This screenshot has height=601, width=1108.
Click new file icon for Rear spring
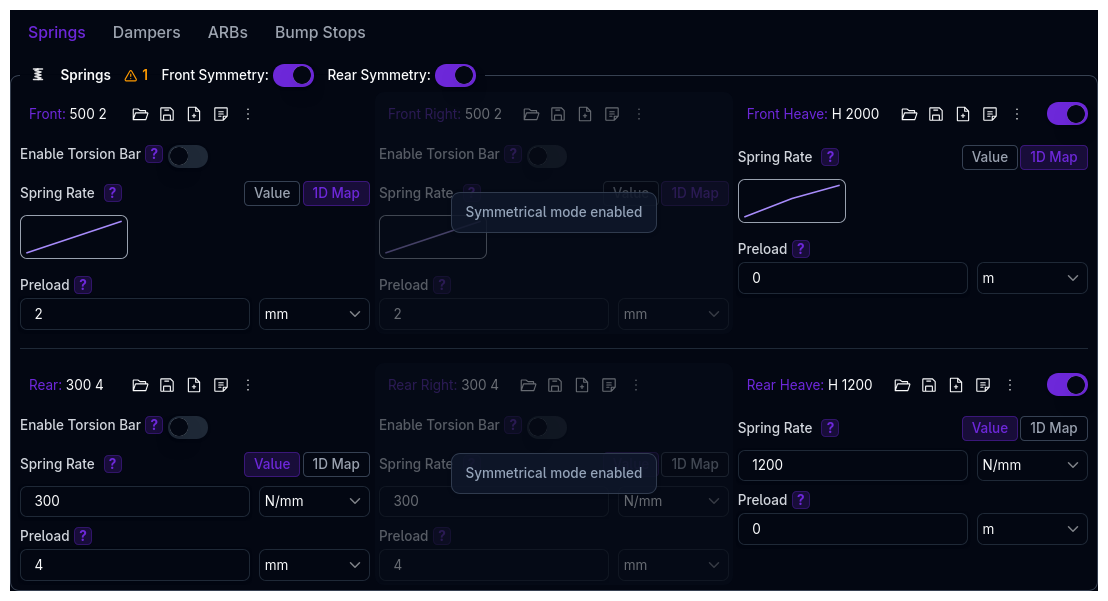[194, 385]
